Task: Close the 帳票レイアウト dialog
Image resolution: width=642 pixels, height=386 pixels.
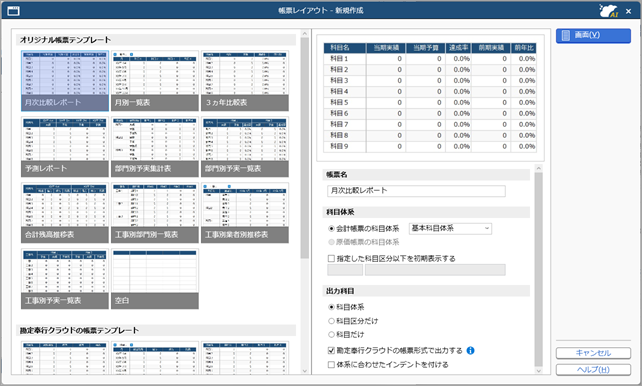Action: [x=628, y=11]
